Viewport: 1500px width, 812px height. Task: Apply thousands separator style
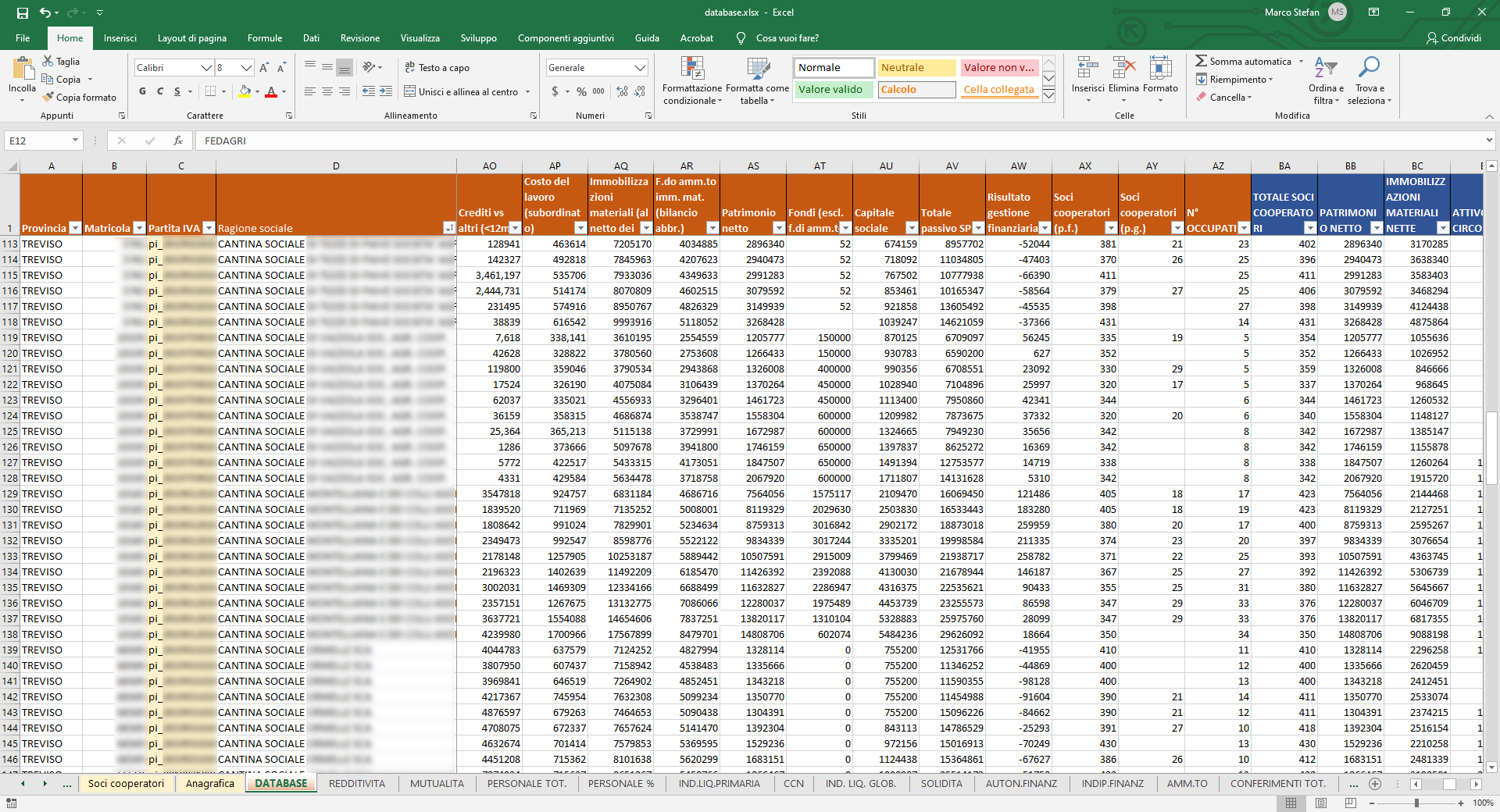click(x=598, y=91)
